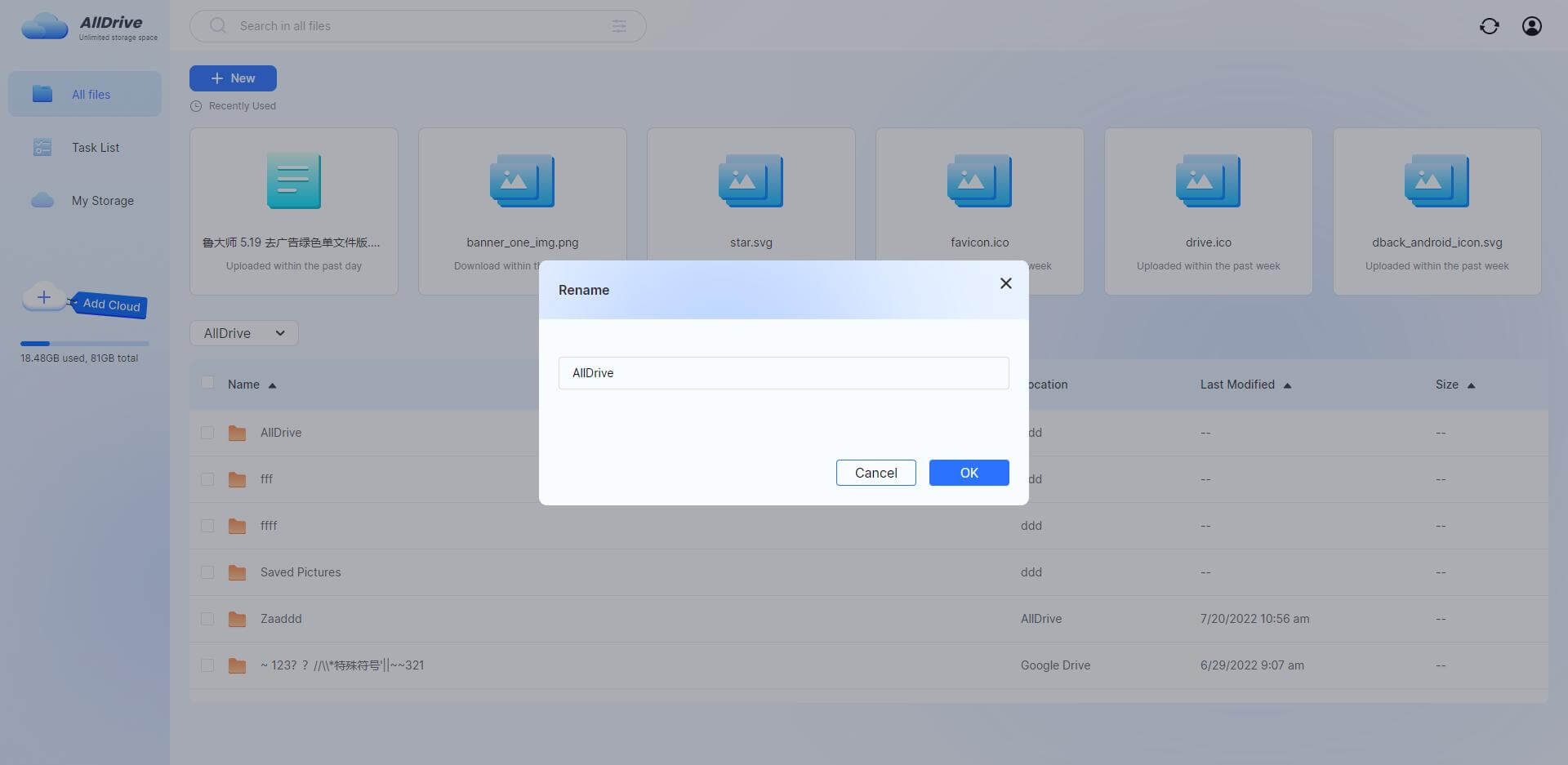Click the AllDrive folder icon in list

click(238, 433)
